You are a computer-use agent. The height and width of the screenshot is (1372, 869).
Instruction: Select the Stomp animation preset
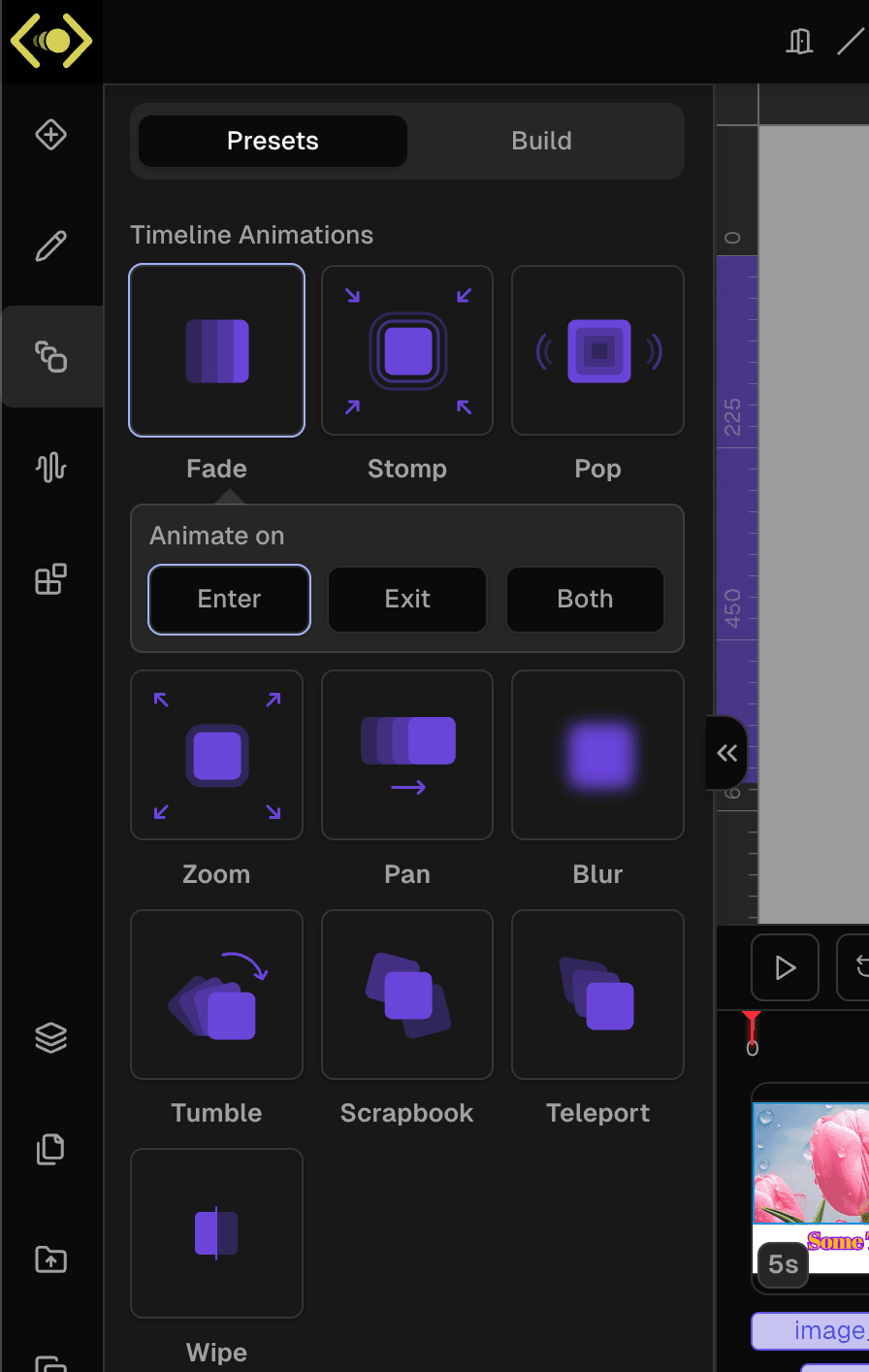point(406,350)
